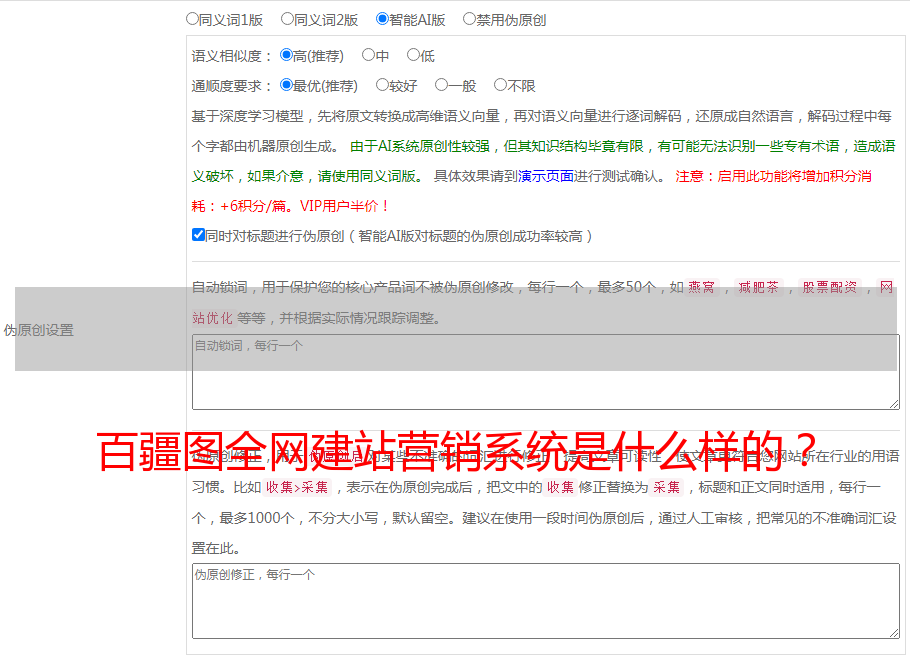Click the 燕窝 example keyword
Image resolution: width=911 pixels, height=658 pixels.
tap(701, 287)
